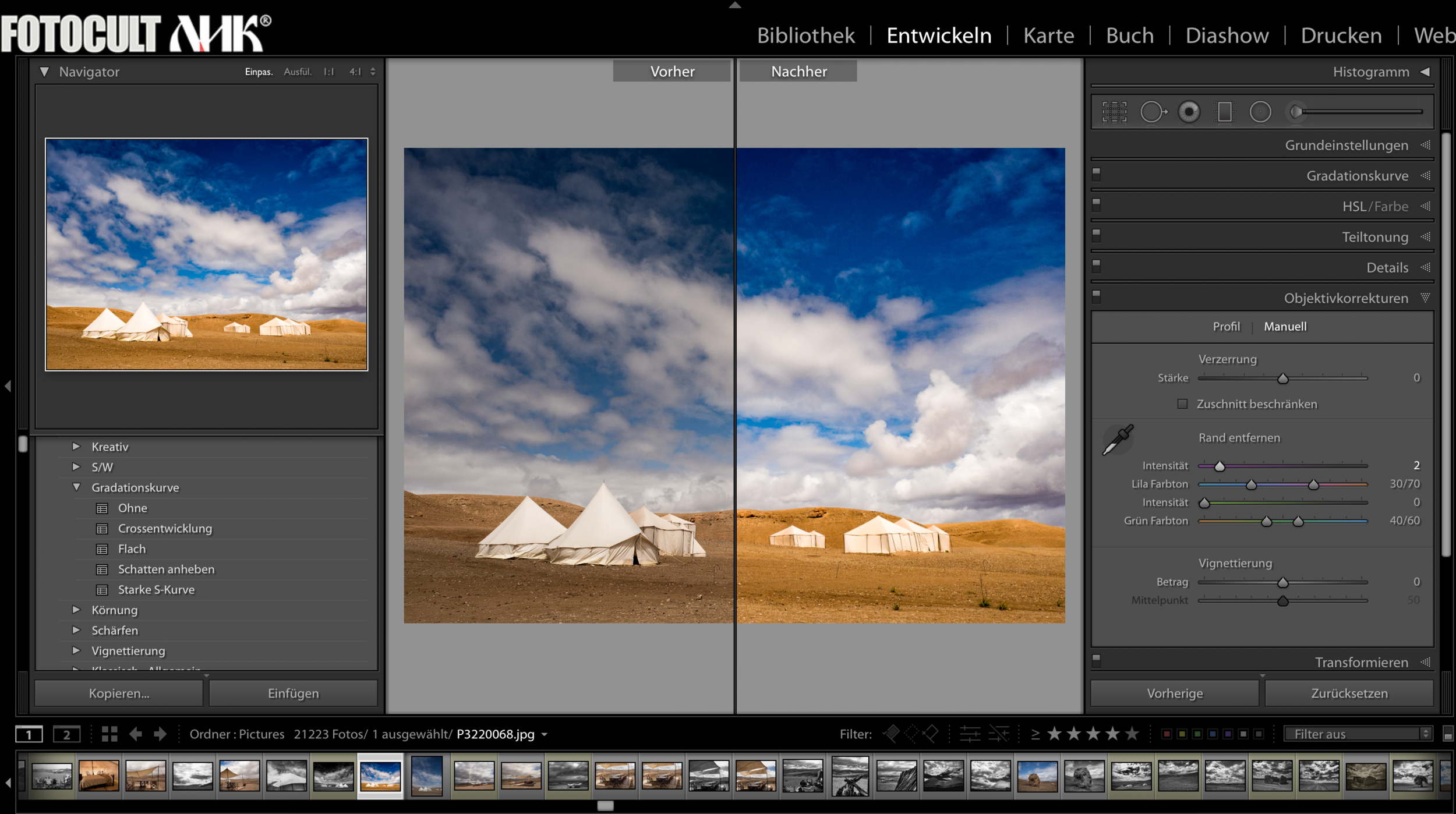Select the spot removal tool

(1153, 112)
